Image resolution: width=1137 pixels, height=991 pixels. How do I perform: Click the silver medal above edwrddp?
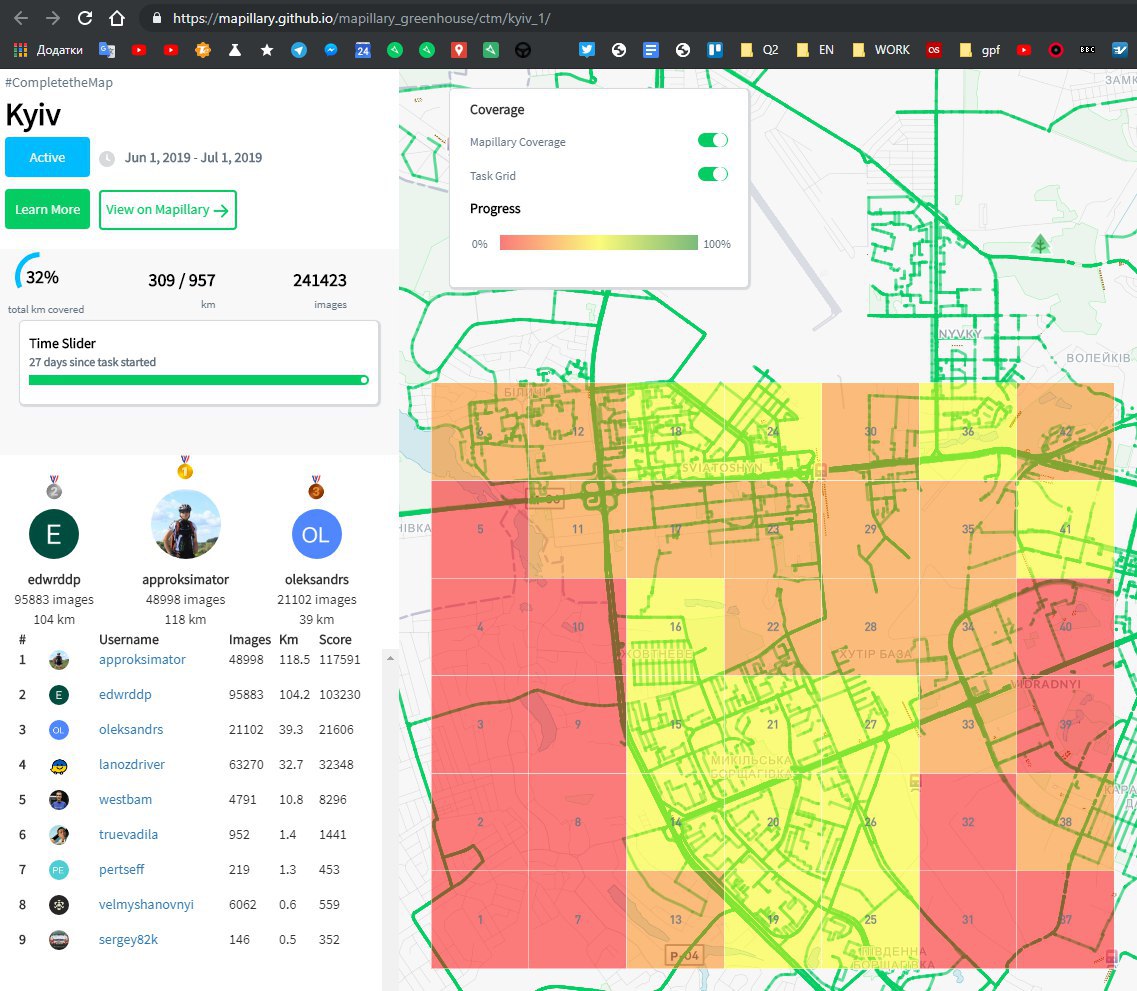[54, 488]
